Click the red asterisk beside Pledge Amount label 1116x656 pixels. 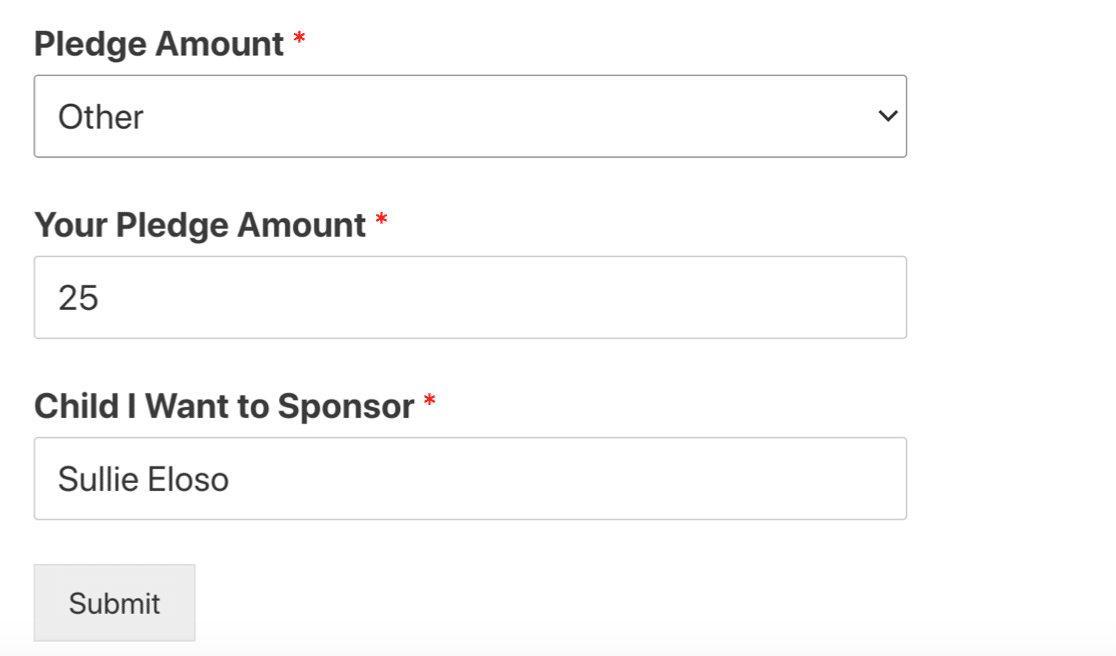click(x=299, y=41)
